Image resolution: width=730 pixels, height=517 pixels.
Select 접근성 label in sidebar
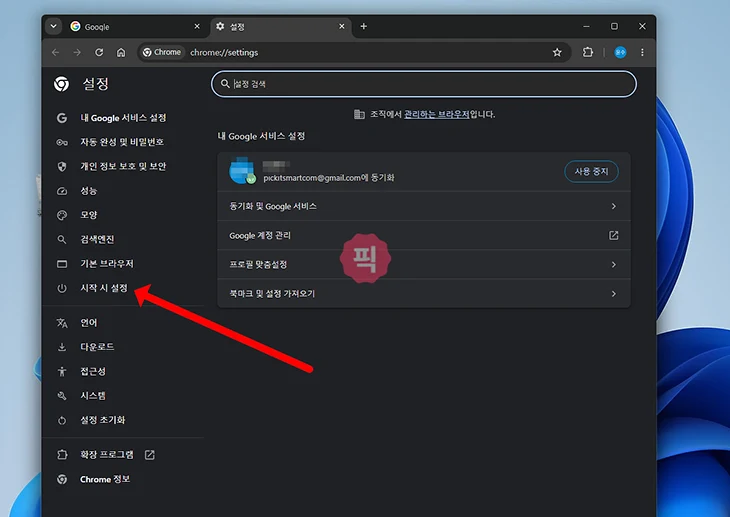point(93,371)
